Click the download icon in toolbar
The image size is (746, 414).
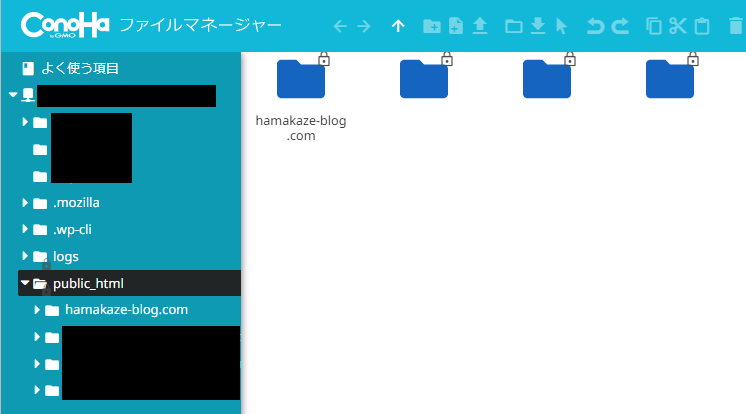[537, 26]
